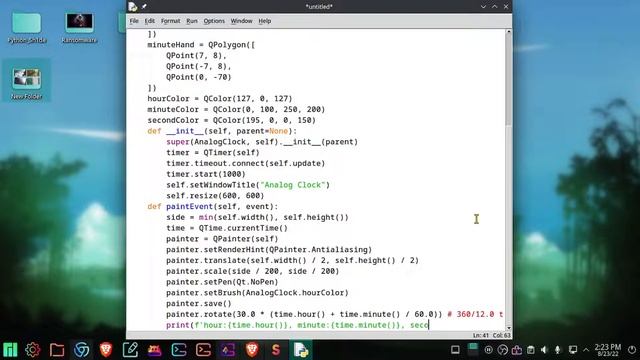Click 'hourColor = QColor(127, 0, 127)' line
Screen dimensions: 640x360
point(220,98)
